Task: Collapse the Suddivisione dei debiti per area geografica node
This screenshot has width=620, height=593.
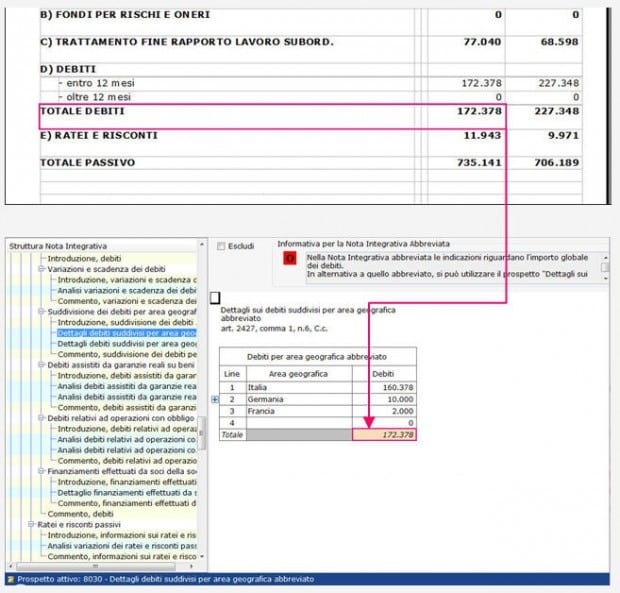Action: tap(41, 312)
